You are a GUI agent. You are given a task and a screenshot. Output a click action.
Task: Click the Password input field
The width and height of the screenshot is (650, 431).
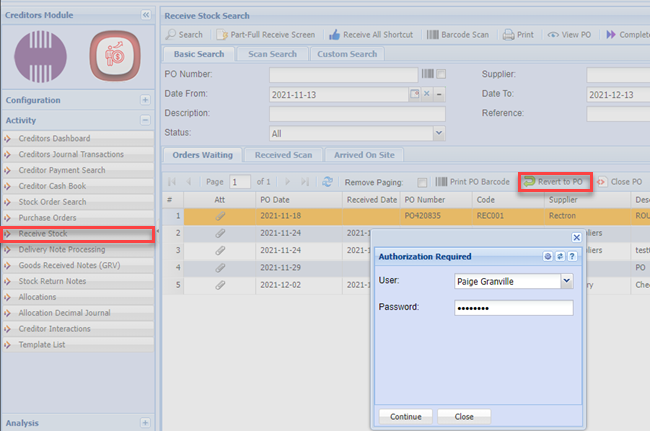point(512,308)
